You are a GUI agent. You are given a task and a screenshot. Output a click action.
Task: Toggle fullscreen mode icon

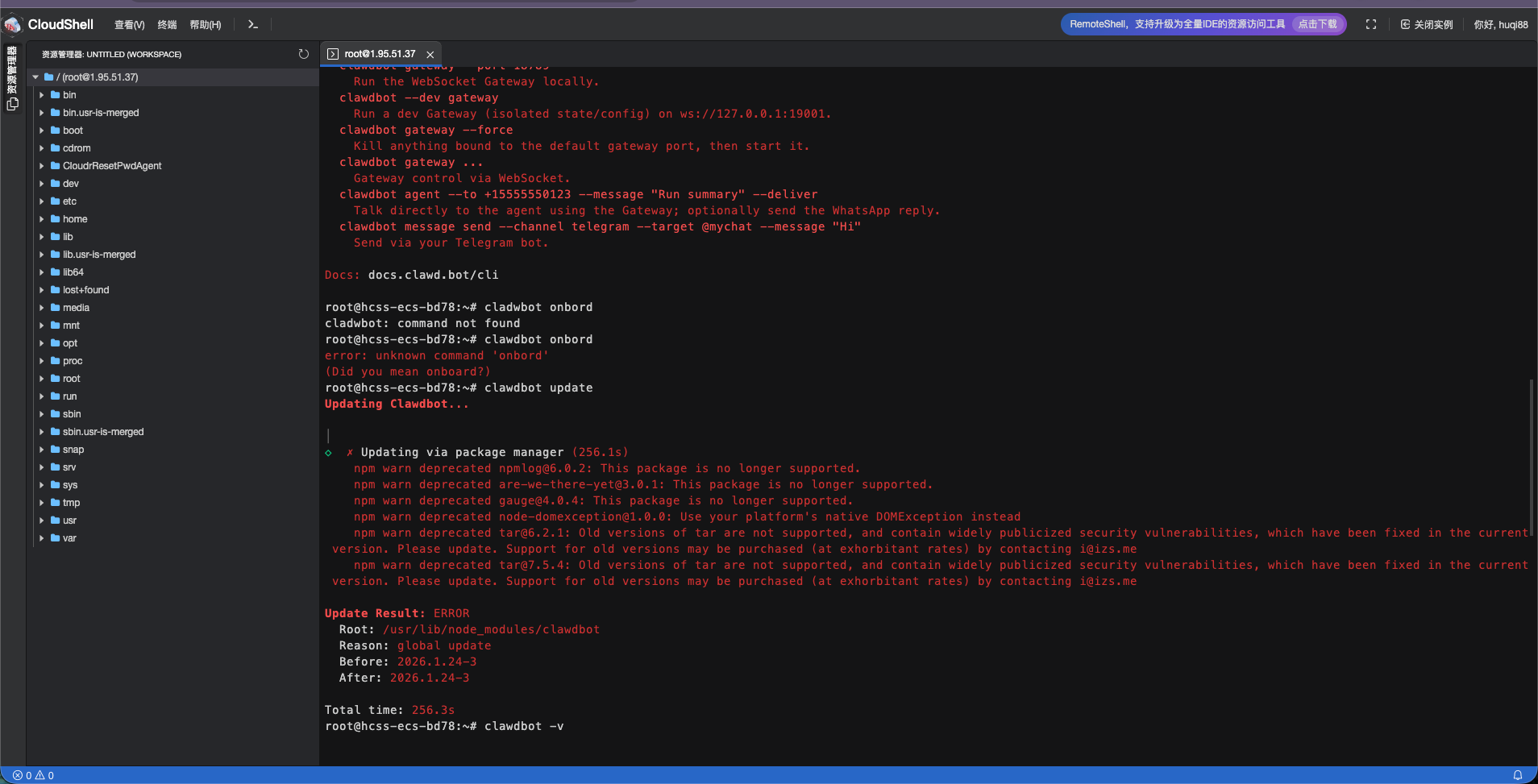(1371, 25)
